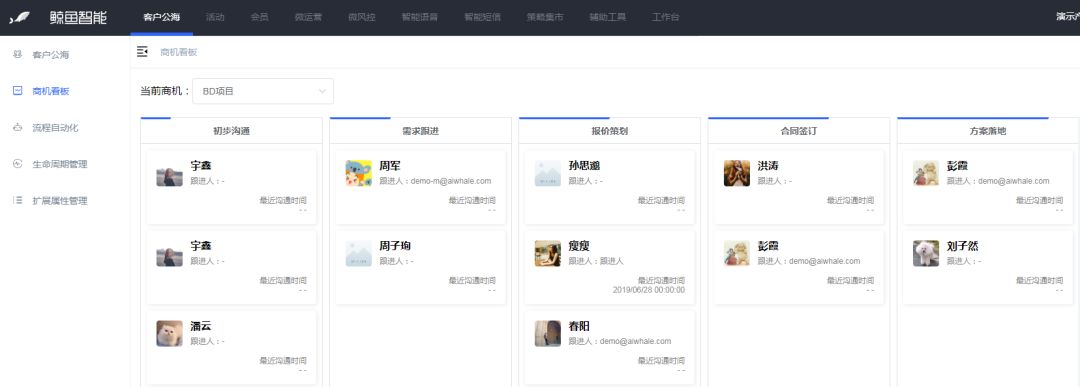
Task: Click the 客户公海 sidebar icon
Action: point(18,54)
